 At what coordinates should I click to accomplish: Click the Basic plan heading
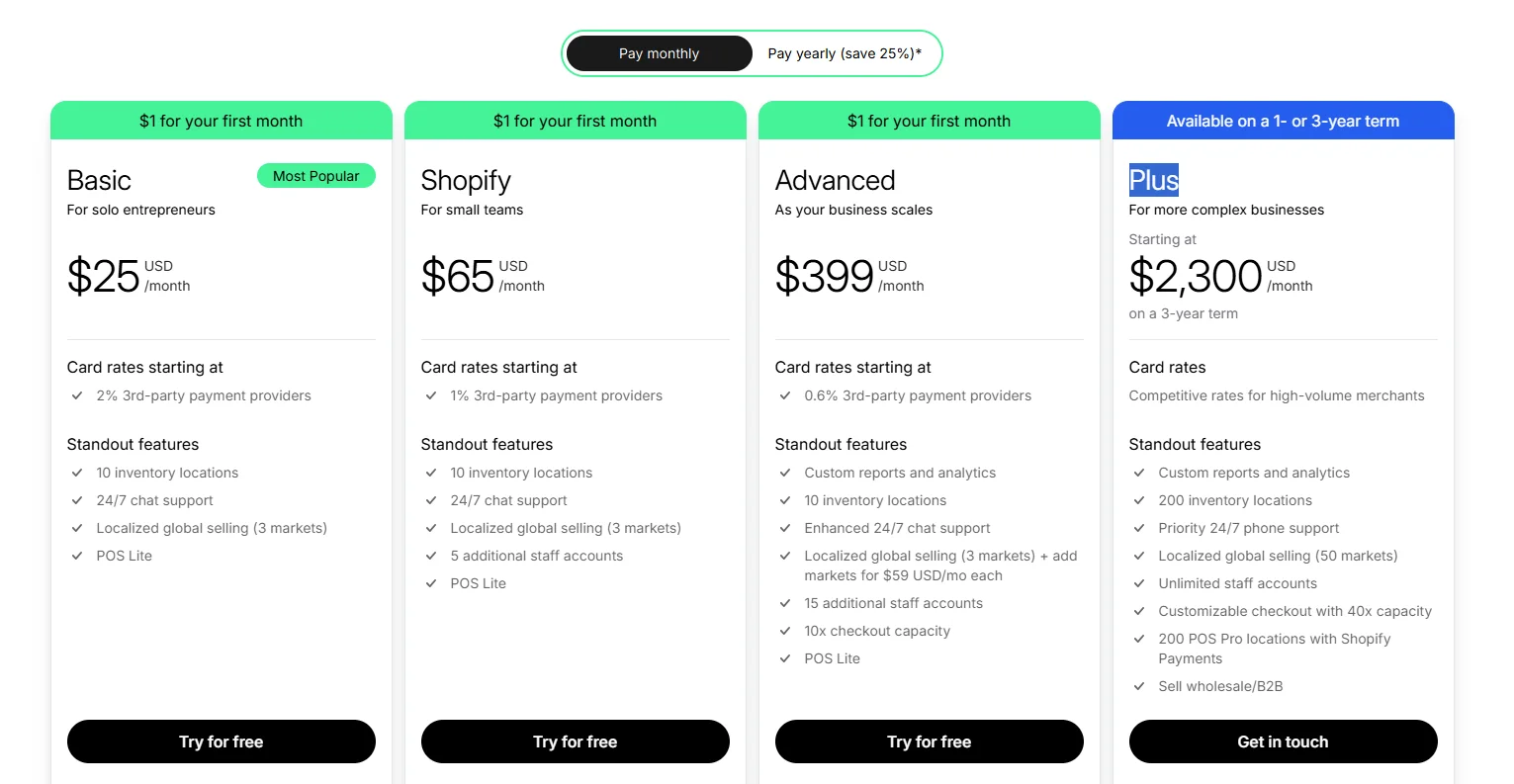click(x=99, y=180)
